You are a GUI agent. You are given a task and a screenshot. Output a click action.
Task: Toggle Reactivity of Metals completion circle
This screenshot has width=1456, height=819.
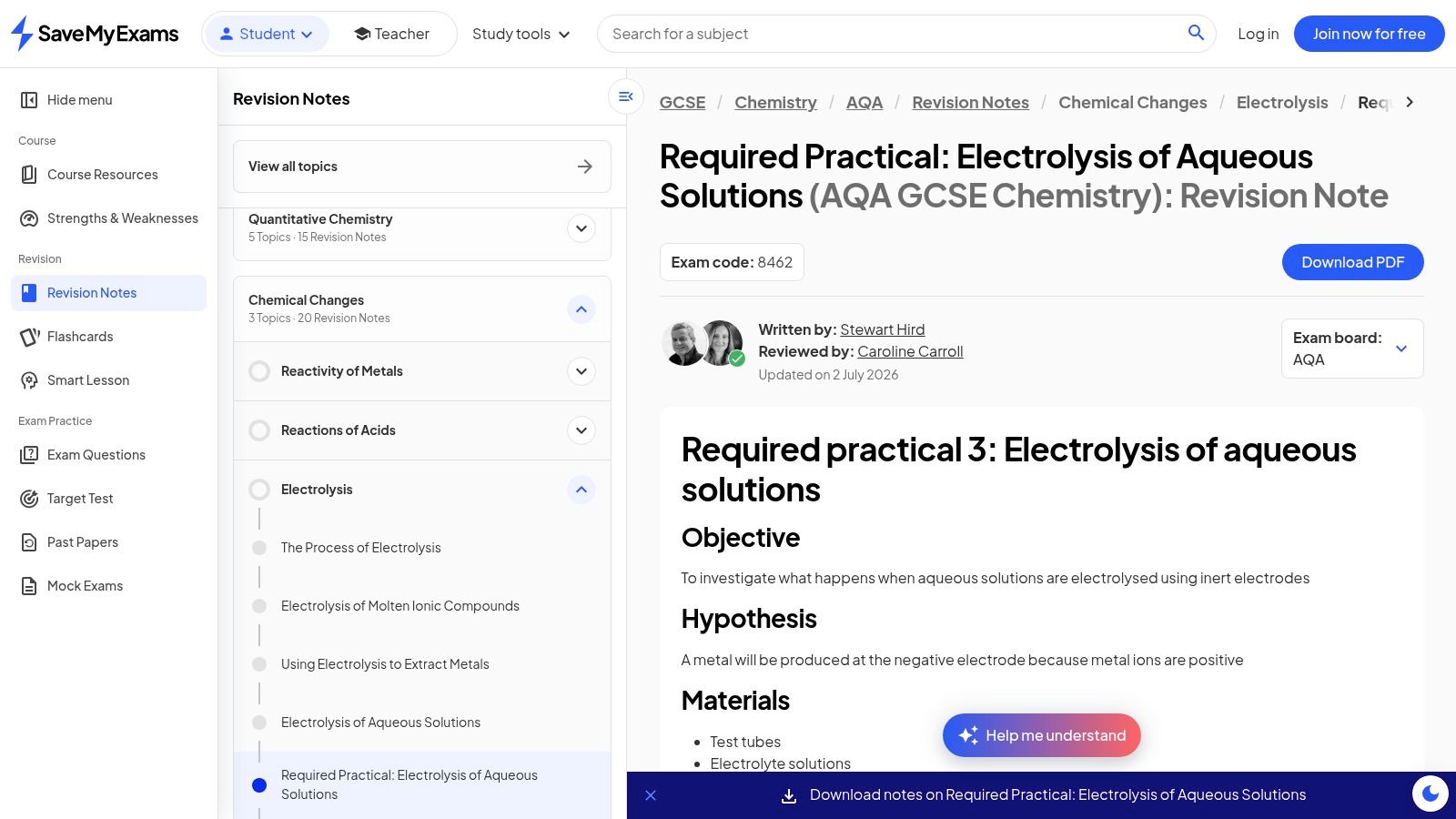coord(259,371)
